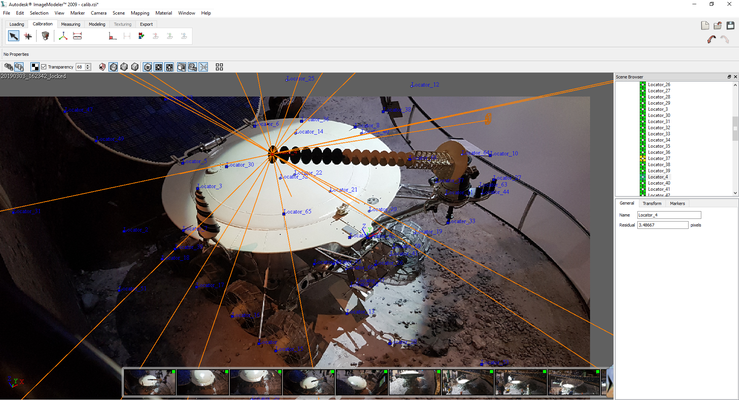Screen dimensions: 739x400
Task: Choose the place marker tool
Action: coord(28,36)
